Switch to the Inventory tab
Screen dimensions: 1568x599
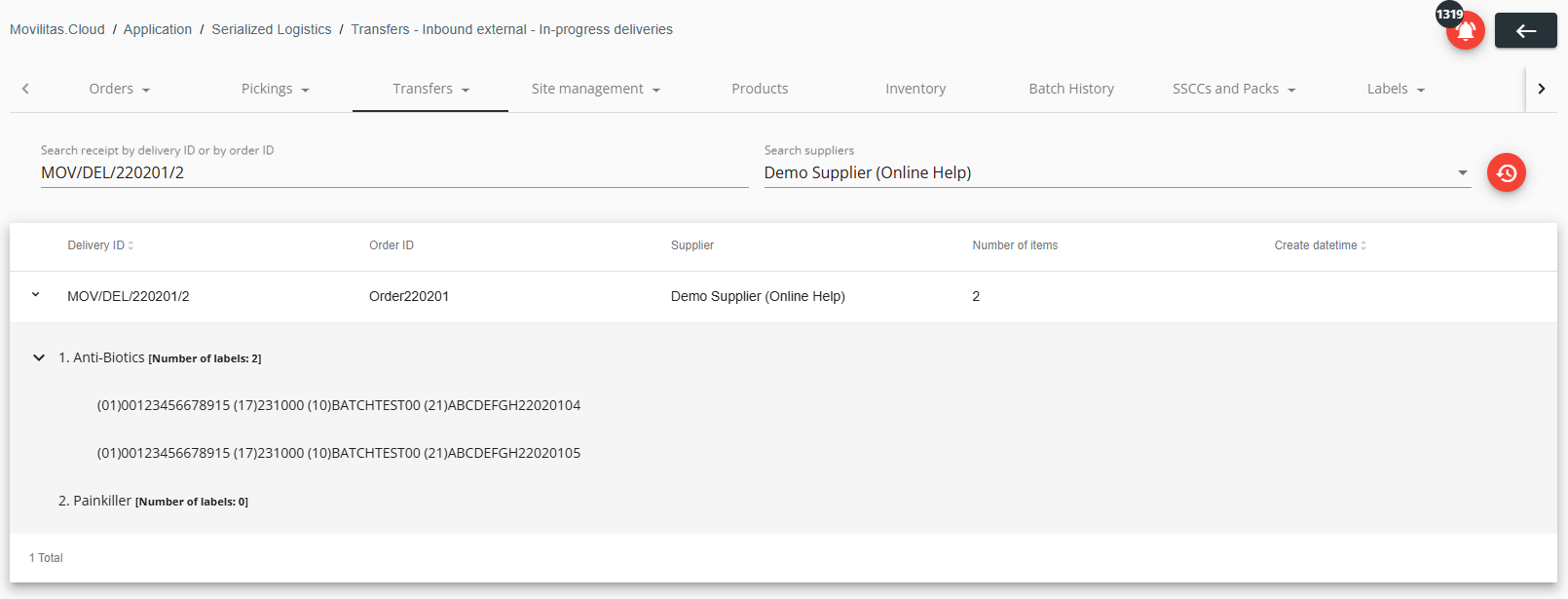click(x=915, y=89)
